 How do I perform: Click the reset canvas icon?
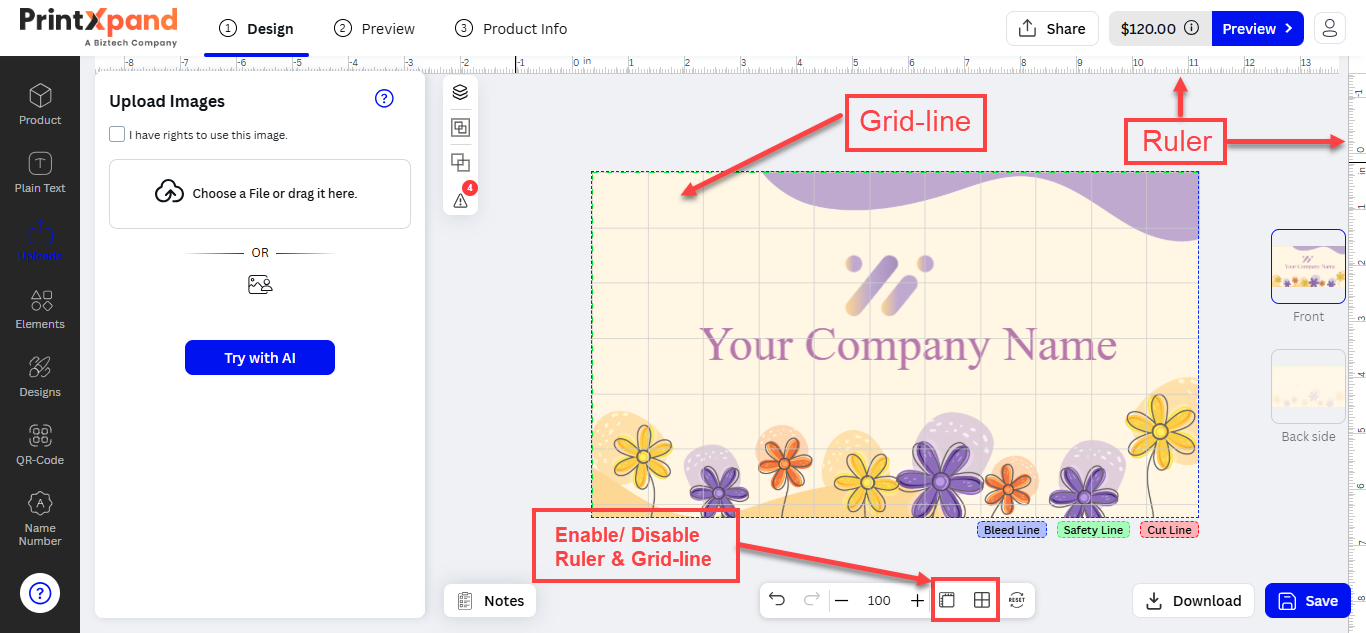(1017, 600)
